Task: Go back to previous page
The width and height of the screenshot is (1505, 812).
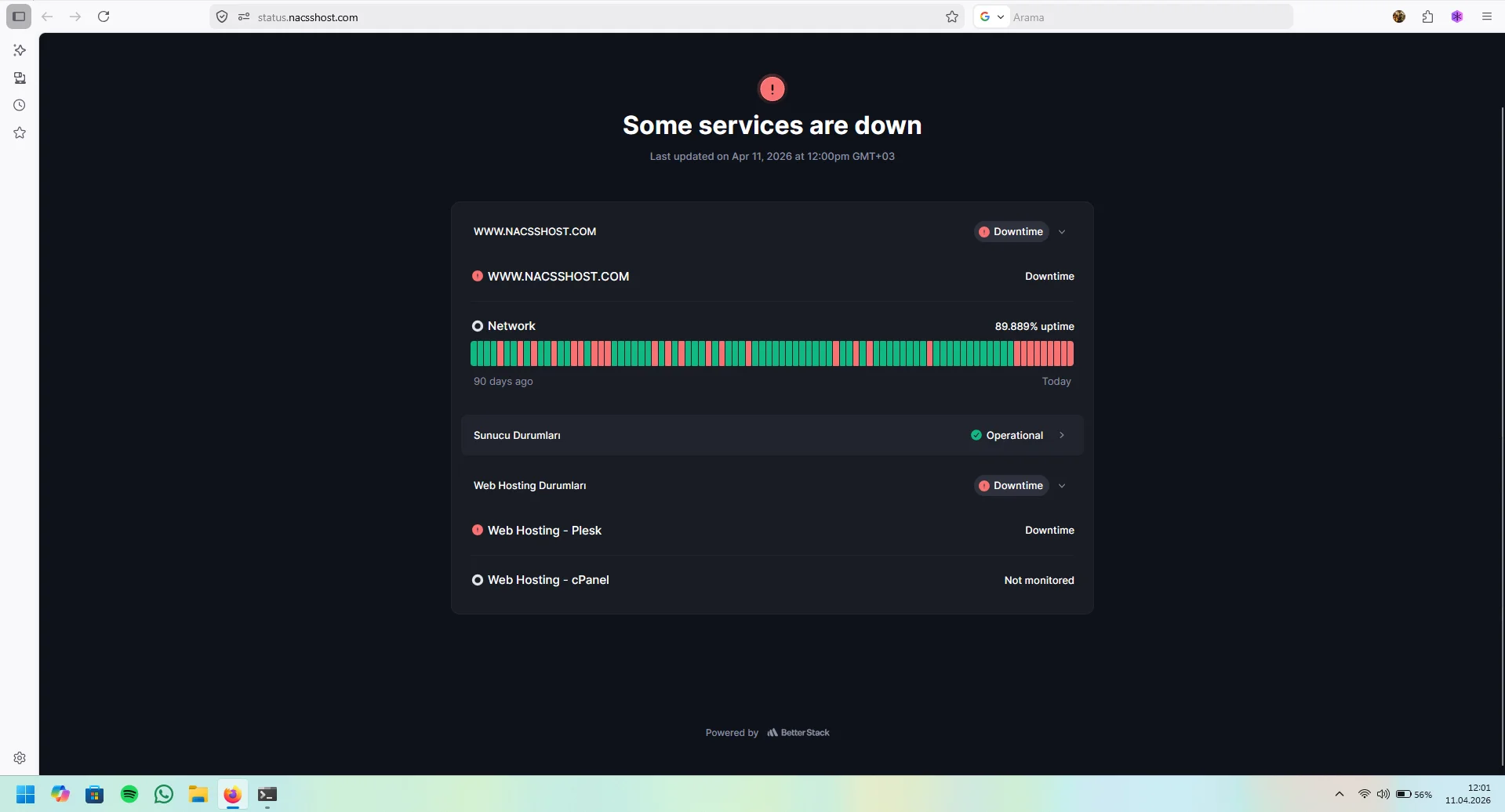Action: click(x=47, y=16)
